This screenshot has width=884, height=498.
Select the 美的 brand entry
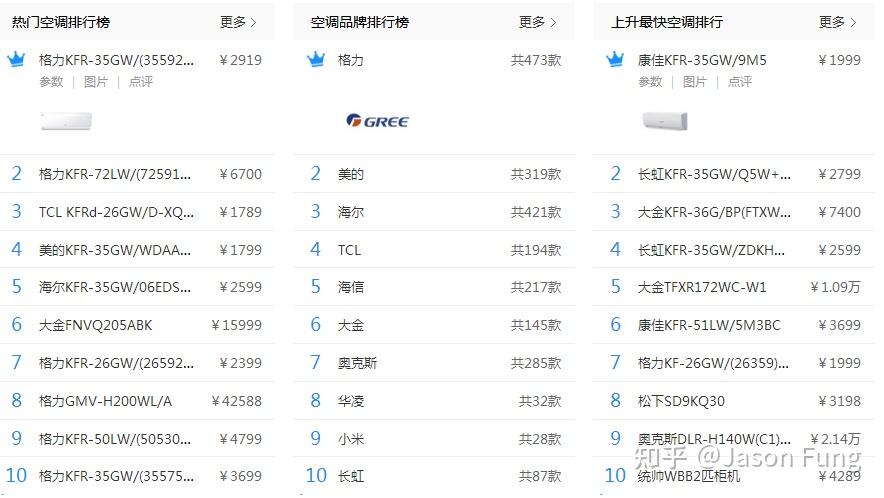coord(351,174)
